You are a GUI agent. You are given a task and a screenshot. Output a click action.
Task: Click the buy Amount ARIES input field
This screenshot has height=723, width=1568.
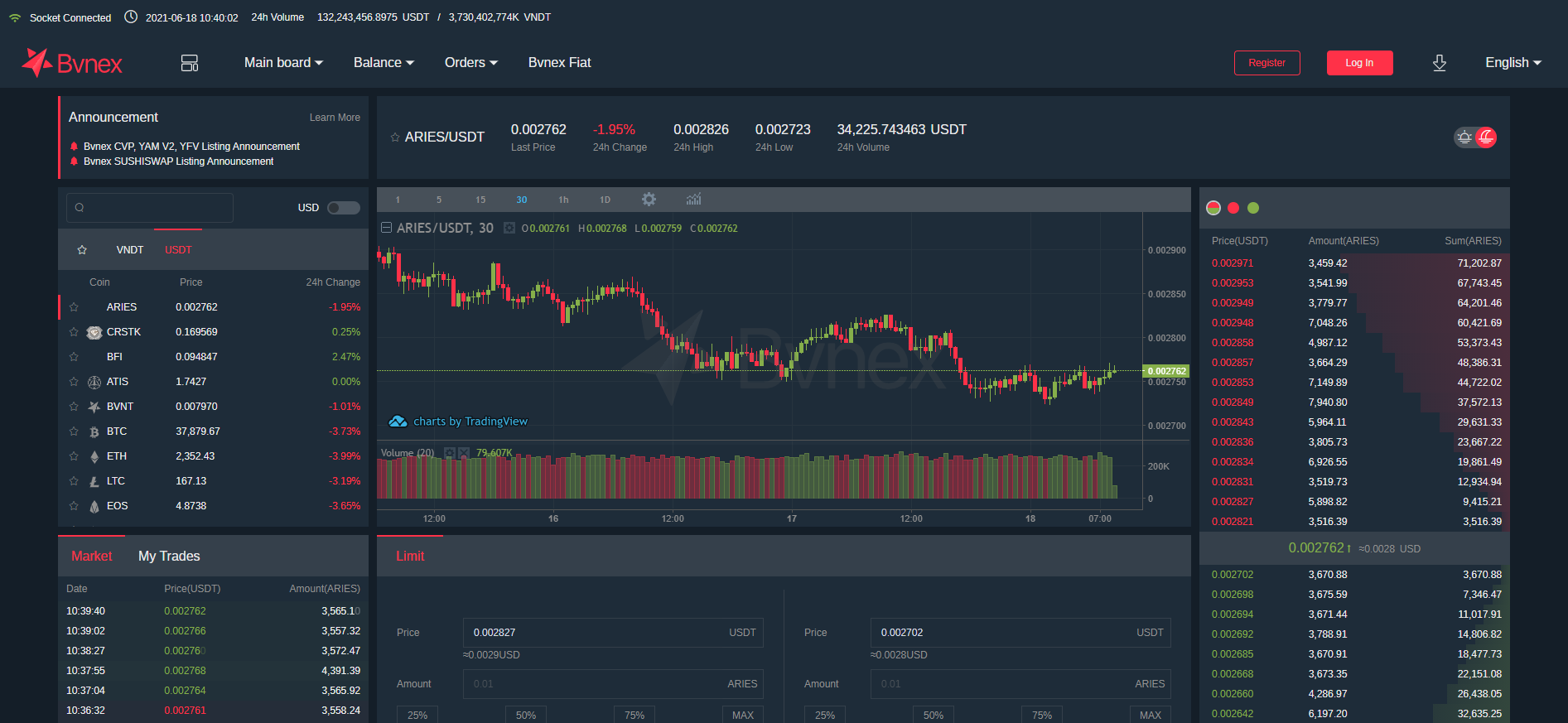613,684
